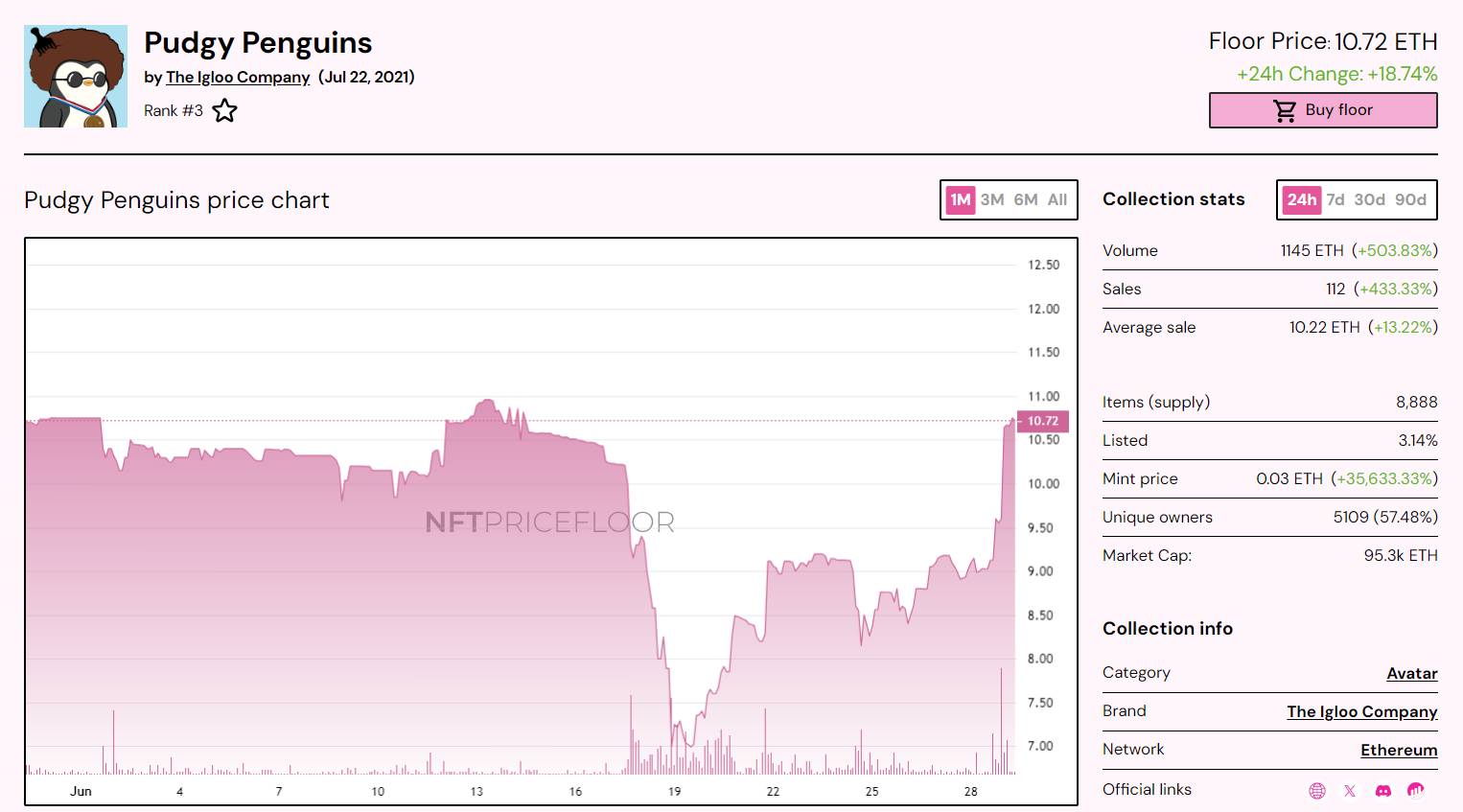
Task: Click the Items supply value 8,888
Action: coord(1416,402)
